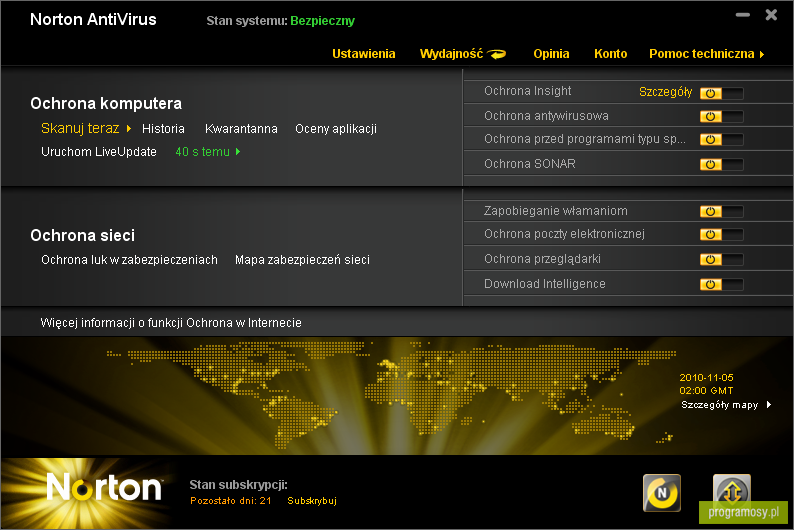Toggle Ochrona przed programami typu sp... switch

point(722,139)
